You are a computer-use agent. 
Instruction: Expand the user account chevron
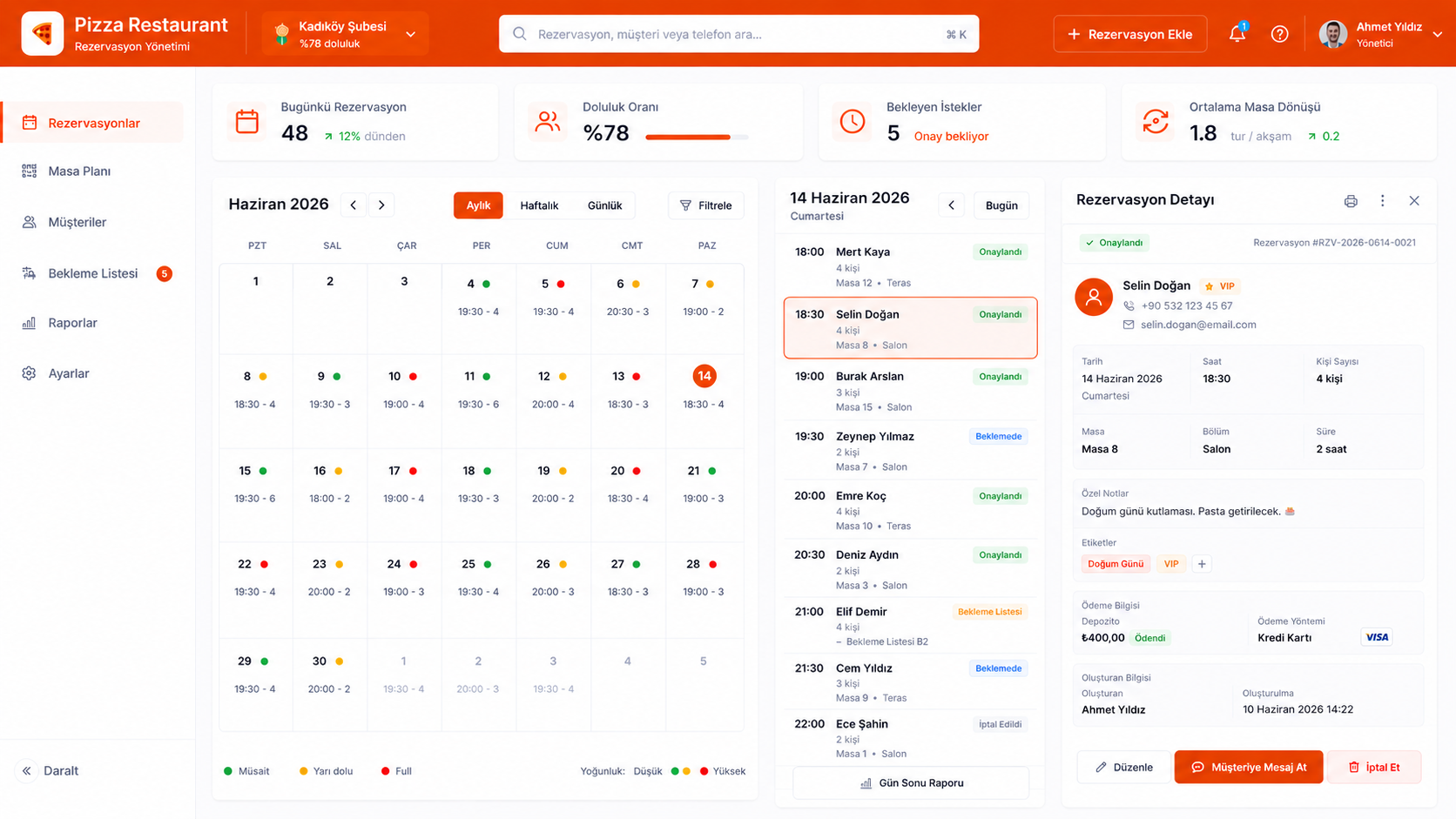[x=1437, y=35]
